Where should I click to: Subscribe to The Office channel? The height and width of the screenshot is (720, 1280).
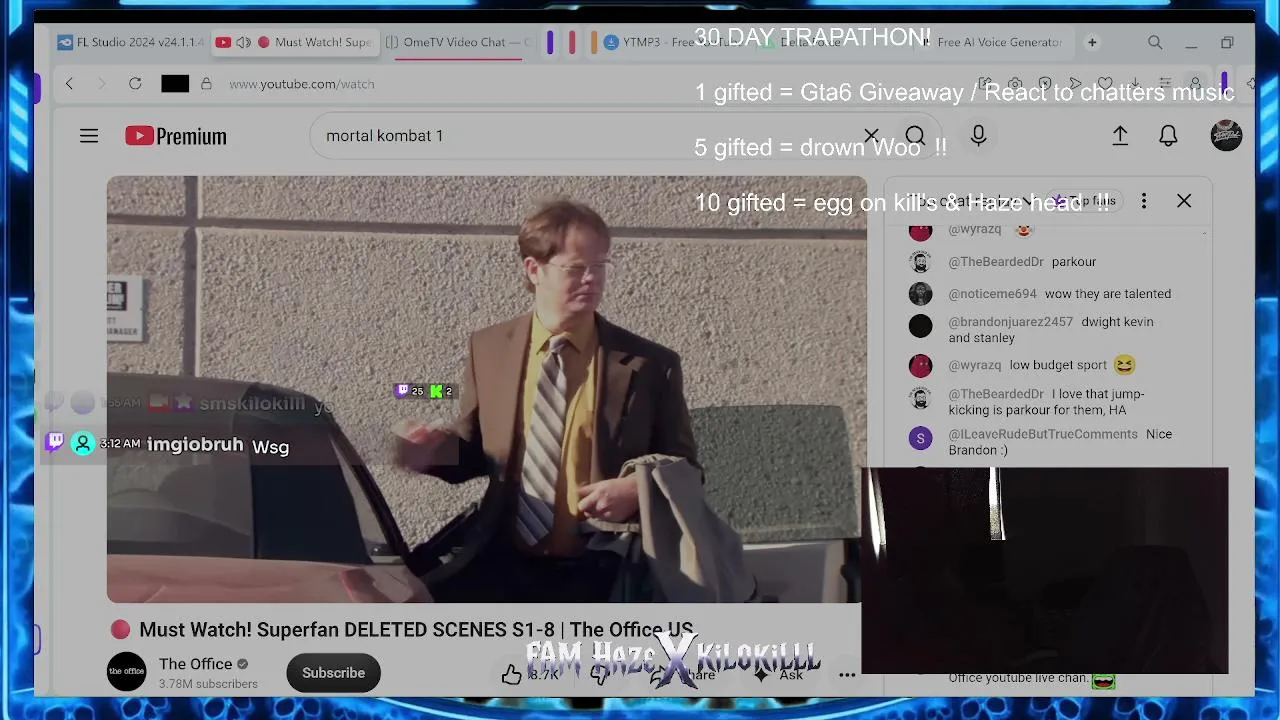click(334, 673)
